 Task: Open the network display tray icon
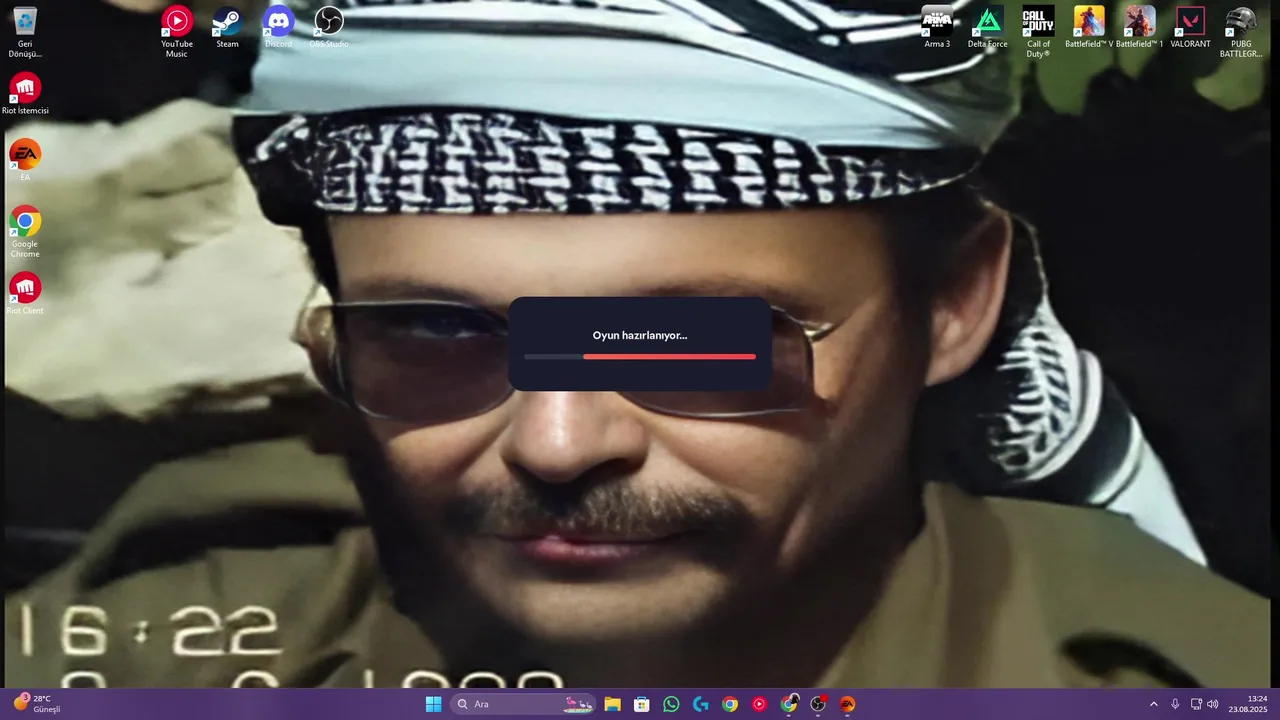[x=1196, y=704]
